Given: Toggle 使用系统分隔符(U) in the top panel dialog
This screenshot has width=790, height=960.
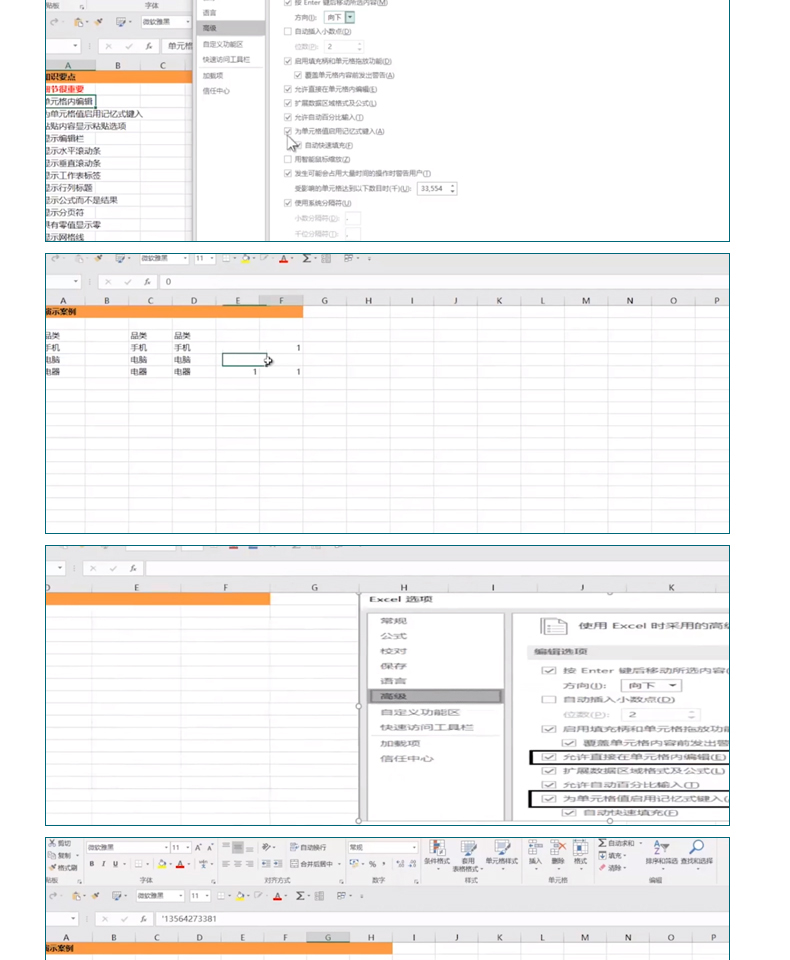Looking at the screenshot, I should pyautogui.click(x=288, y=203).
